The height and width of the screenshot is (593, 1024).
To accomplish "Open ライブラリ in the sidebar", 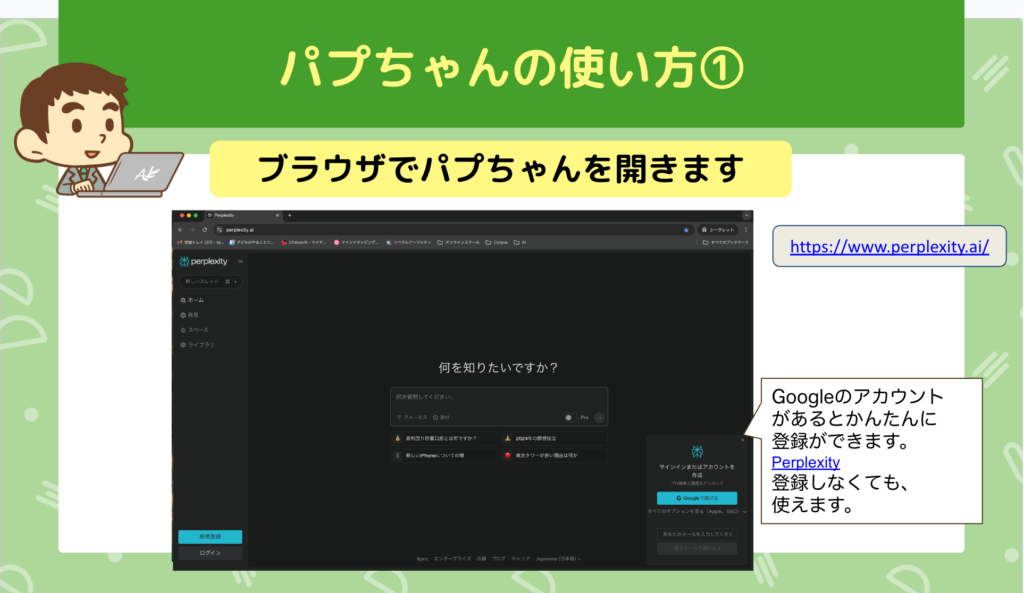I will (197, 345).
